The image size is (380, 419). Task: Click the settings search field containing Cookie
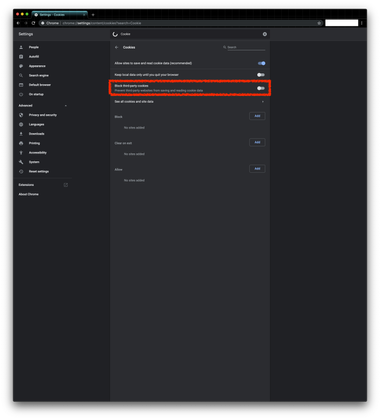pyautogui.click(x=190, y=34)
